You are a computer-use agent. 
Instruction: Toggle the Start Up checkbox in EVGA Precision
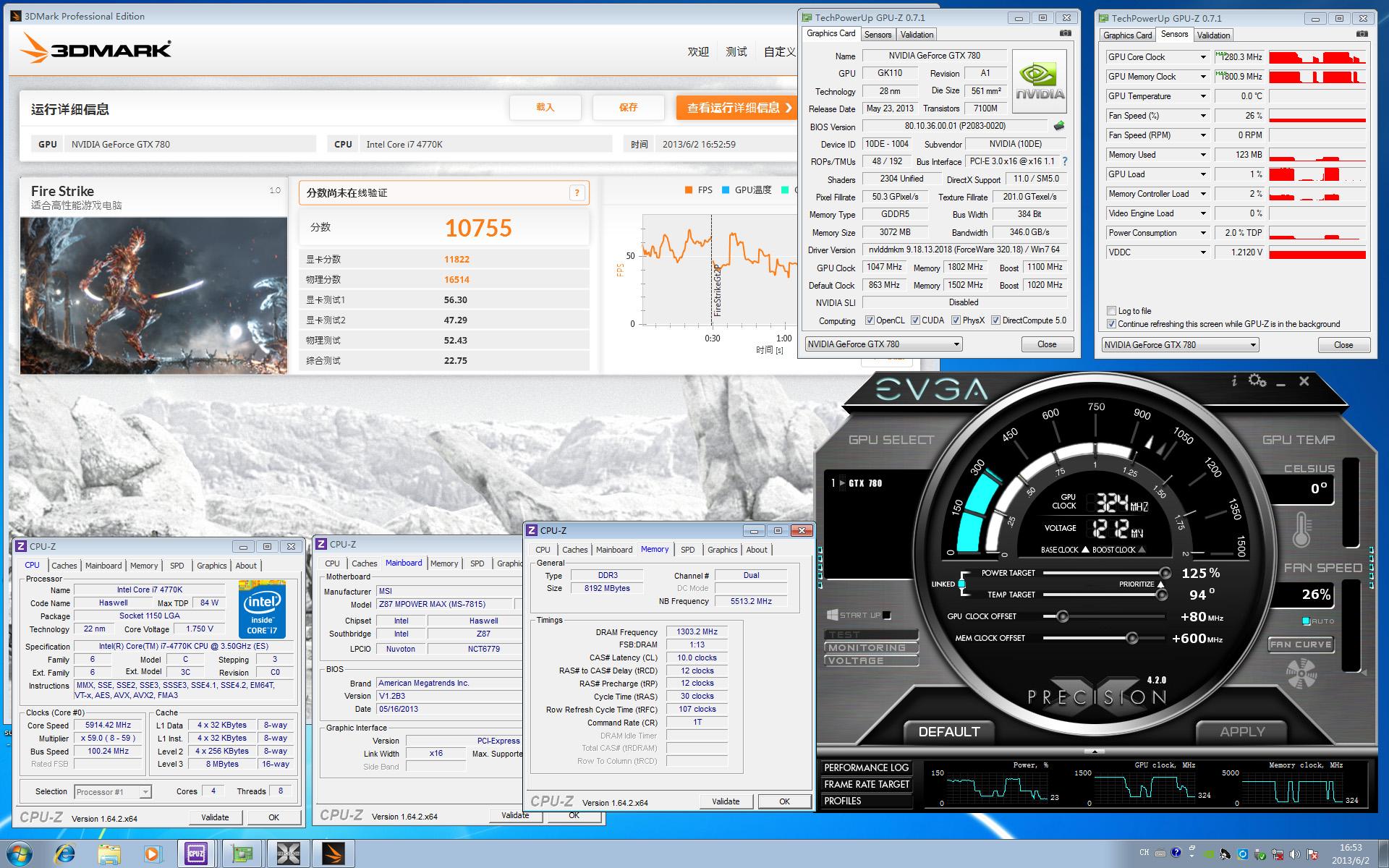[x=887, y=616]
